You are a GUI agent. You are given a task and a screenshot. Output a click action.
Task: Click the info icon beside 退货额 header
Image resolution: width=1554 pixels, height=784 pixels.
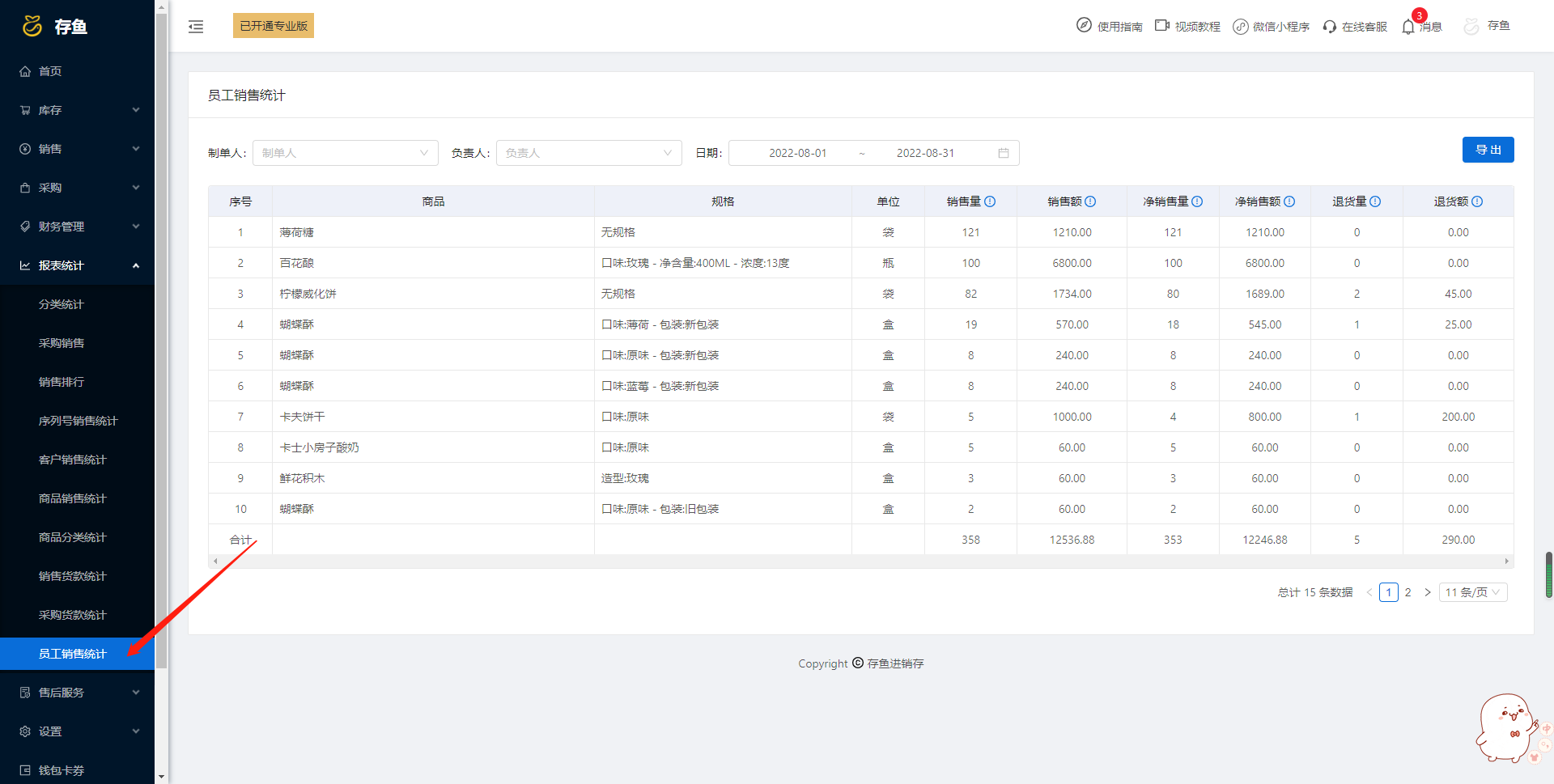click(x=1477, y=201)
